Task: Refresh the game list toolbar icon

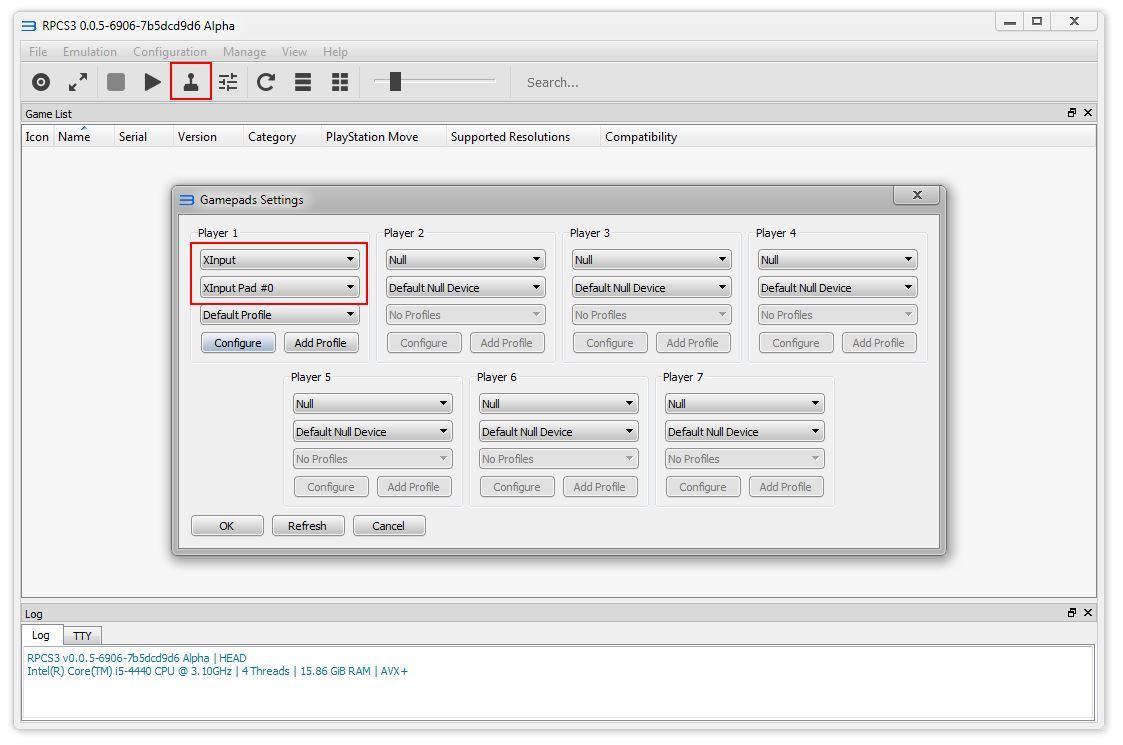Action: tap(266, 82)
